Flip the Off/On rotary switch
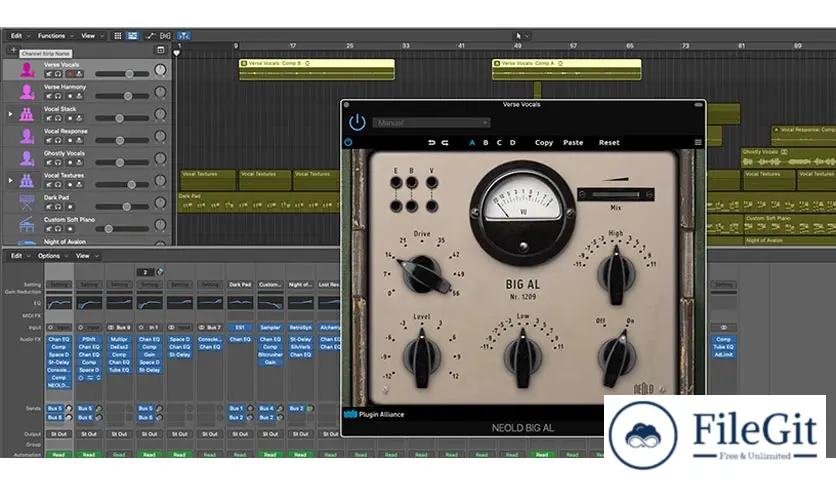The height and width of the screenshot is (484, 836). tap(616, 357)
